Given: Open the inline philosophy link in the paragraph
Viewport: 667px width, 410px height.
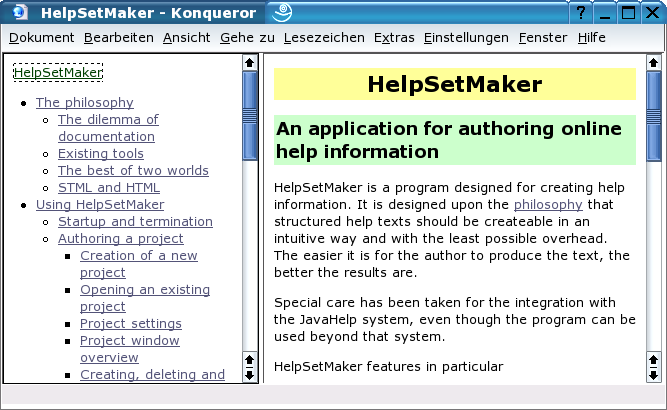Looking at the screenshot, I should click(x=548, y=204).
